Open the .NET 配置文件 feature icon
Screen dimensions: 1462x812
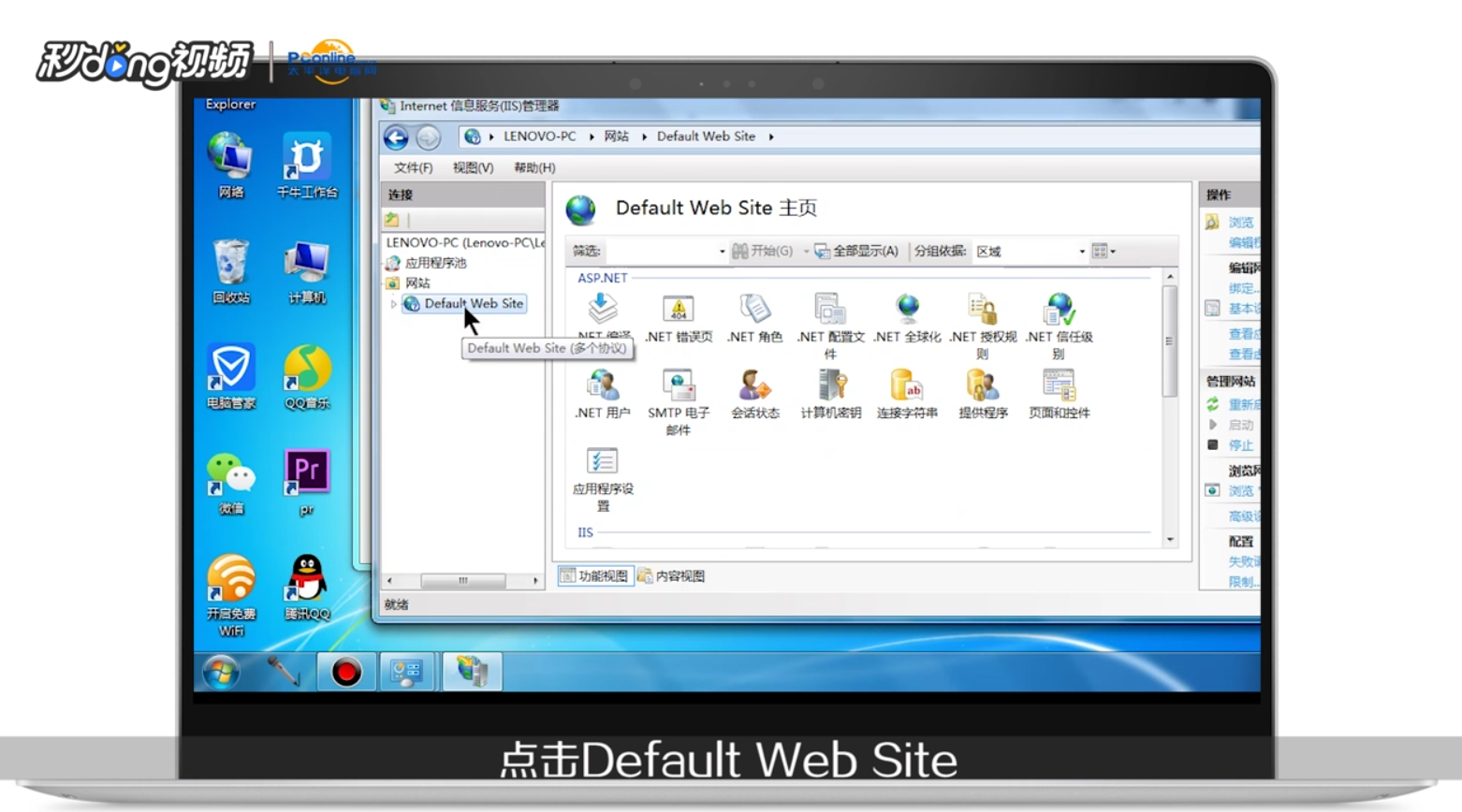coord(830,309)
